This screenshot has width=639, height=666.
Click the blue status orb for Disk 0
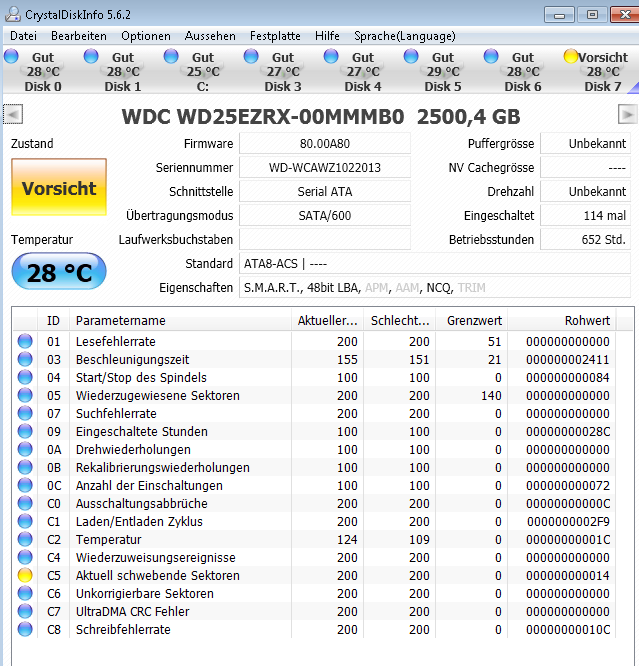pos(11,56)
